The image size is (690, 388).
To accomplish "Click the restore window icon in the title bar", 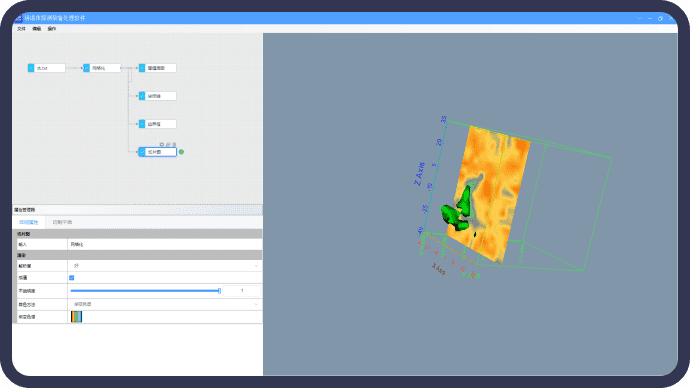I will [x=660, y=18].
